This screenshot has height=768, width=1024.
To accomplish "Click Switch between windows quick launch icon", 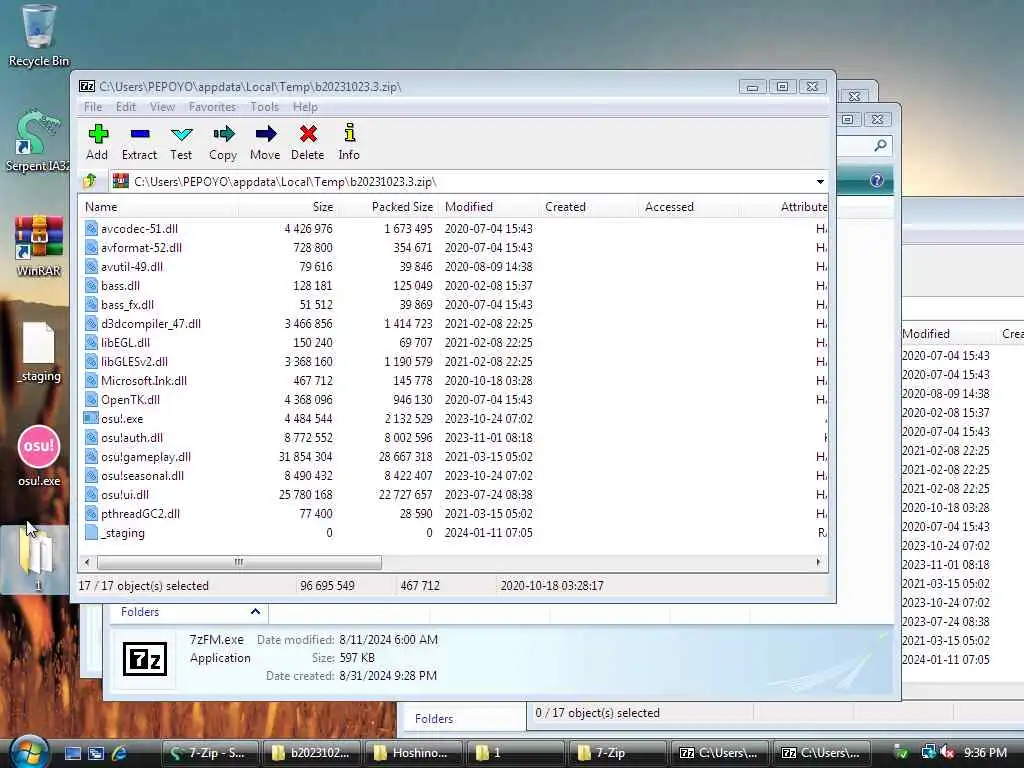I will pyautogui.click(x=96, y=753).
